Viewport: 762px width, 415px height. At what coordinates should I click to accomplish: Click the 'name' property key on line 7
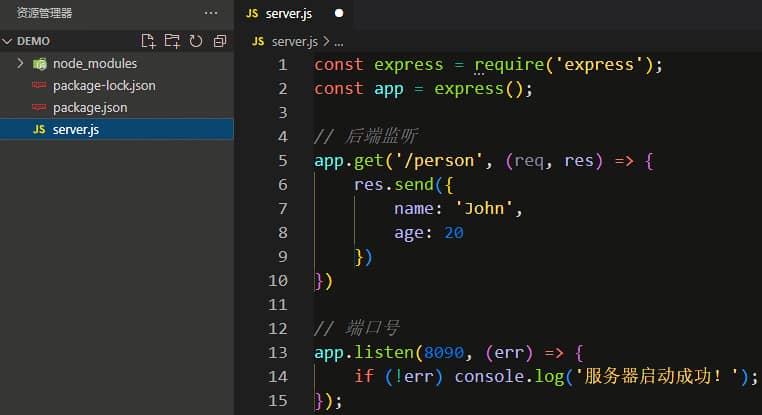[x=414, y=209]
